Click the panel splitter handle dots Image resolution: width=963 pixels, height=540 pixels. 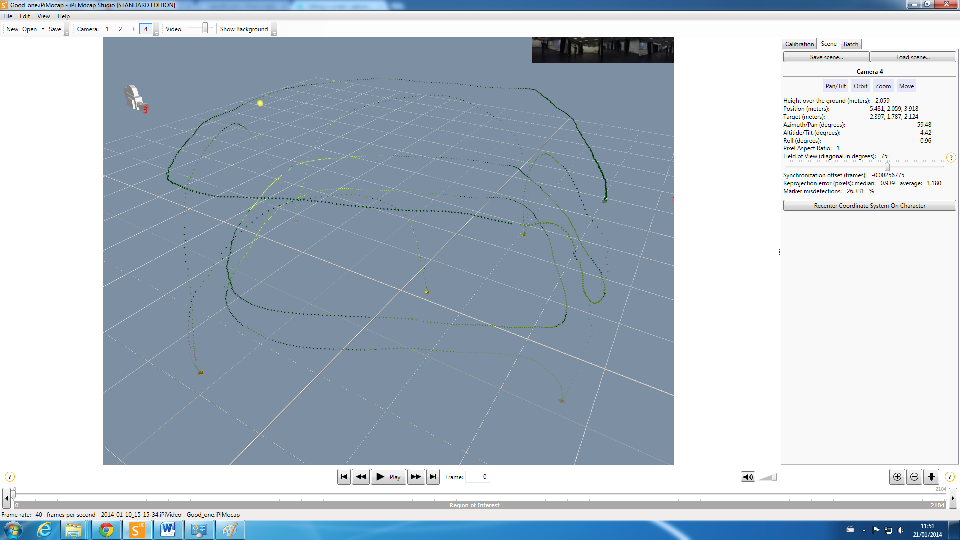point(779,252)
